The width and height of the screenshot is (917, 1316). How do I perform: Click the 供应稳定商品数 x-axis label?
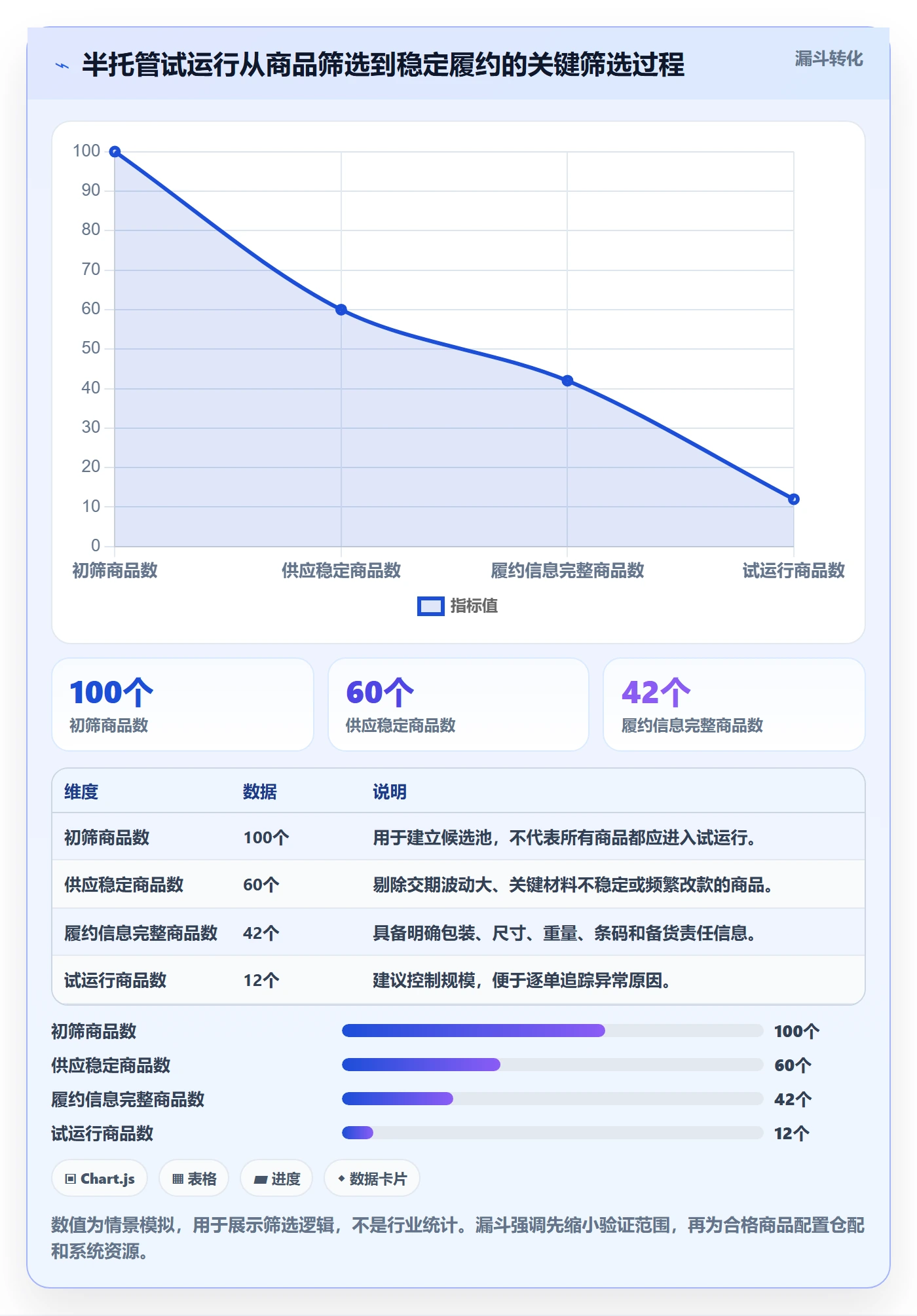[341, 571]
